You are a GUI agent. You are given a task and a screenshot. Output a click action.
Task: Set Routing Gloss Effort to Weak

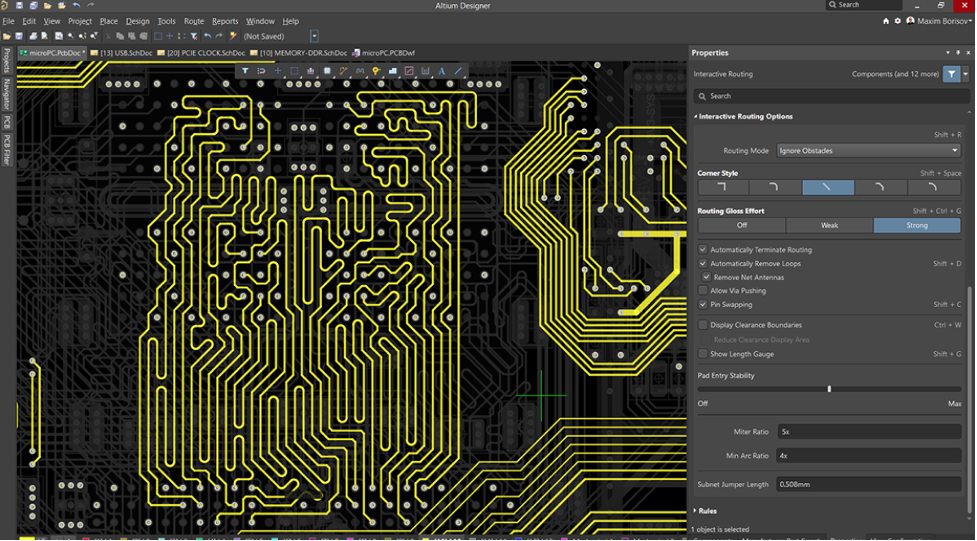pyautogui.click(x=829, y=226)
